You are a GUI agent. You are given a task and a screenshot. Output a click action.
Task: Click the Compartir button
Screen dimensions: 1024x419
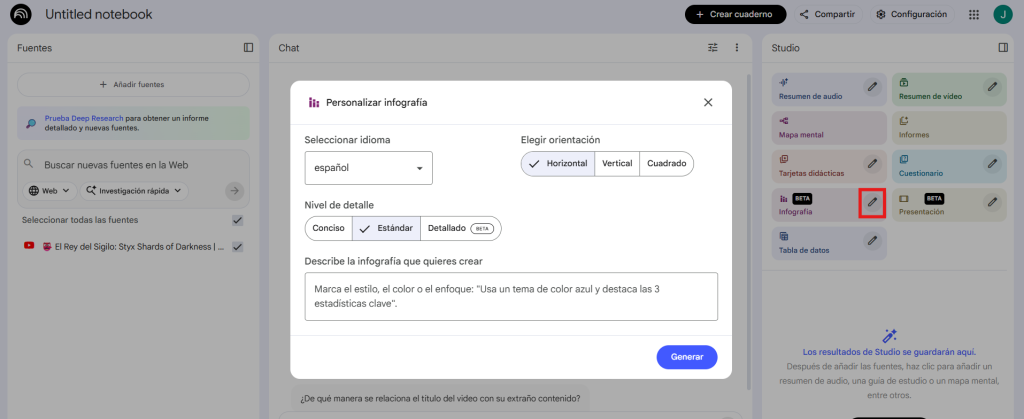pyautogui.click(x=827, y=14)
